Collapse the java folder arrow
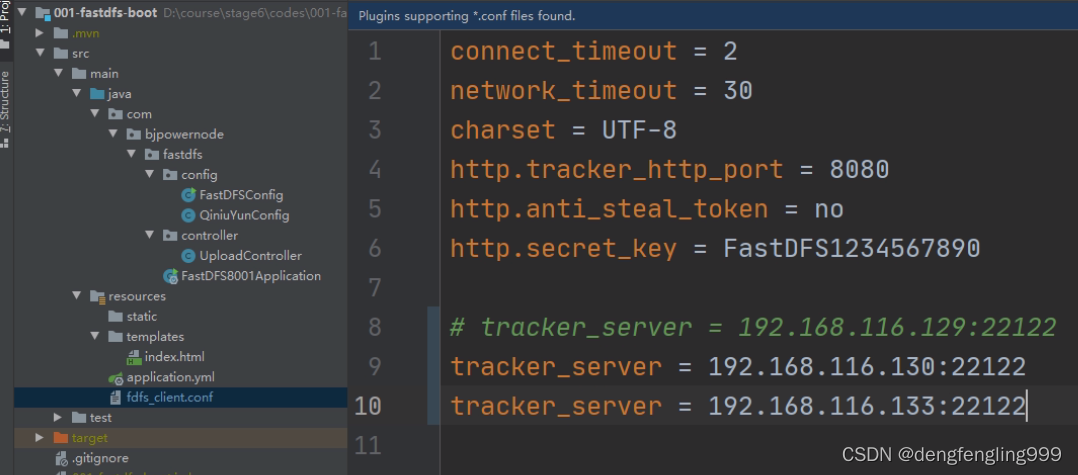The height and width of the screenshot is (475, 1078). pyautogui.click(x=76, y=93)
